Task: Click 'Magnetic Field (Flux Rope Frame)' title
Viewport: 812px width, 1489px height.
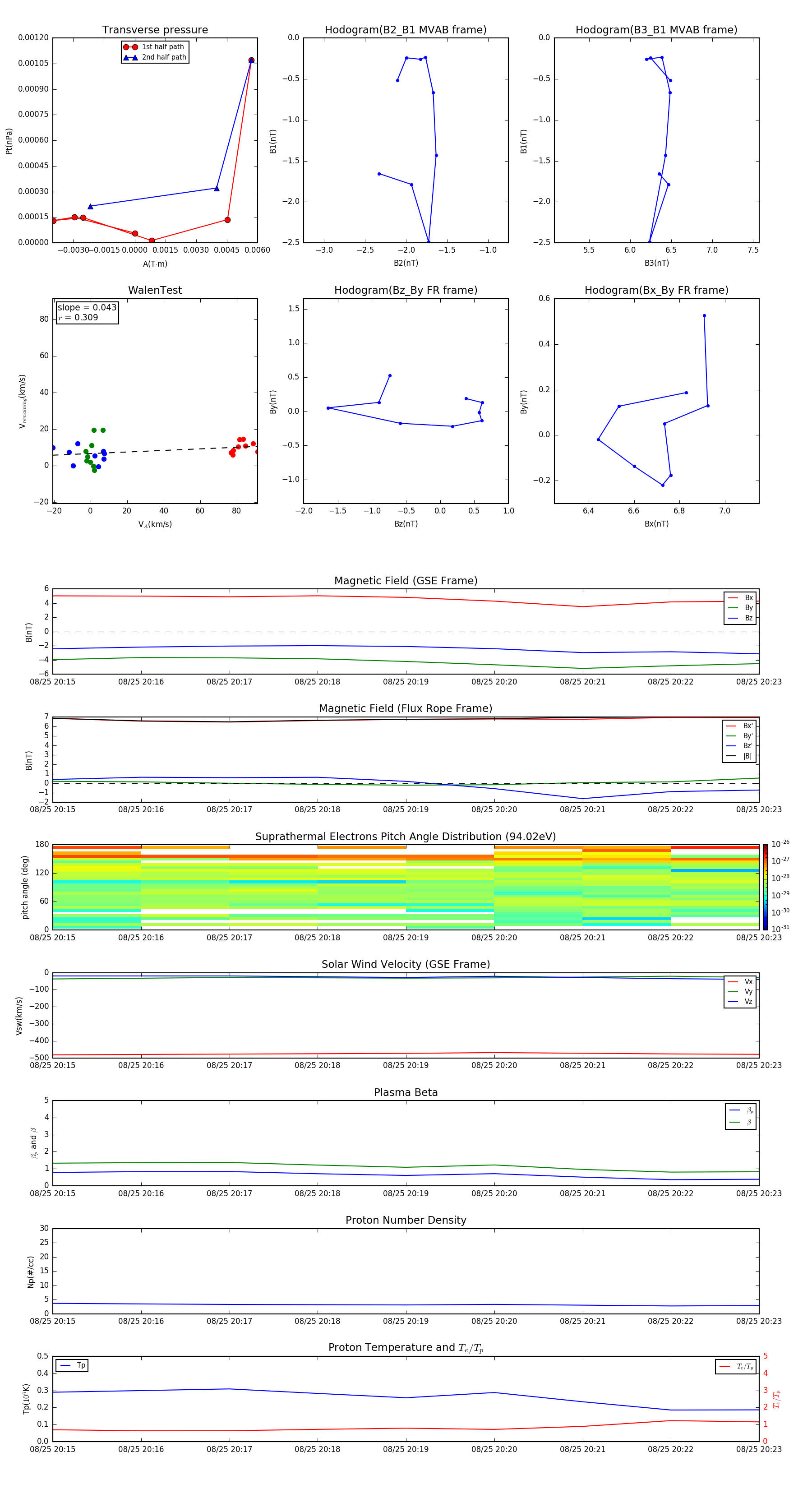Action: coord(406,709)
